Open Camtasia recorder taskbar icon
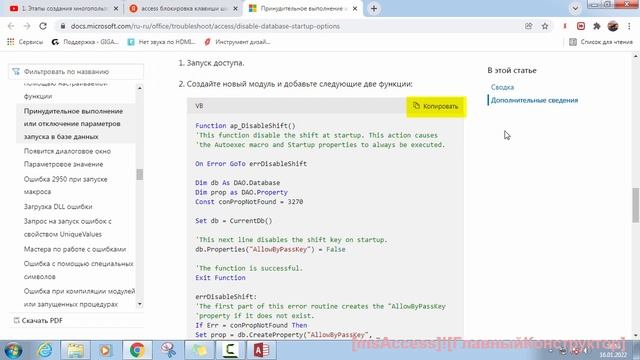The height and width of the screenshot is (360, 640). (x=230, y=350)
